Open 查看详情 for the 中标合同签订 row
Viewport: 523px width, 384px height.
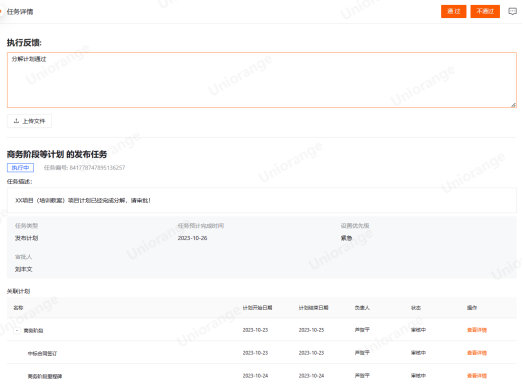(477, 353)
